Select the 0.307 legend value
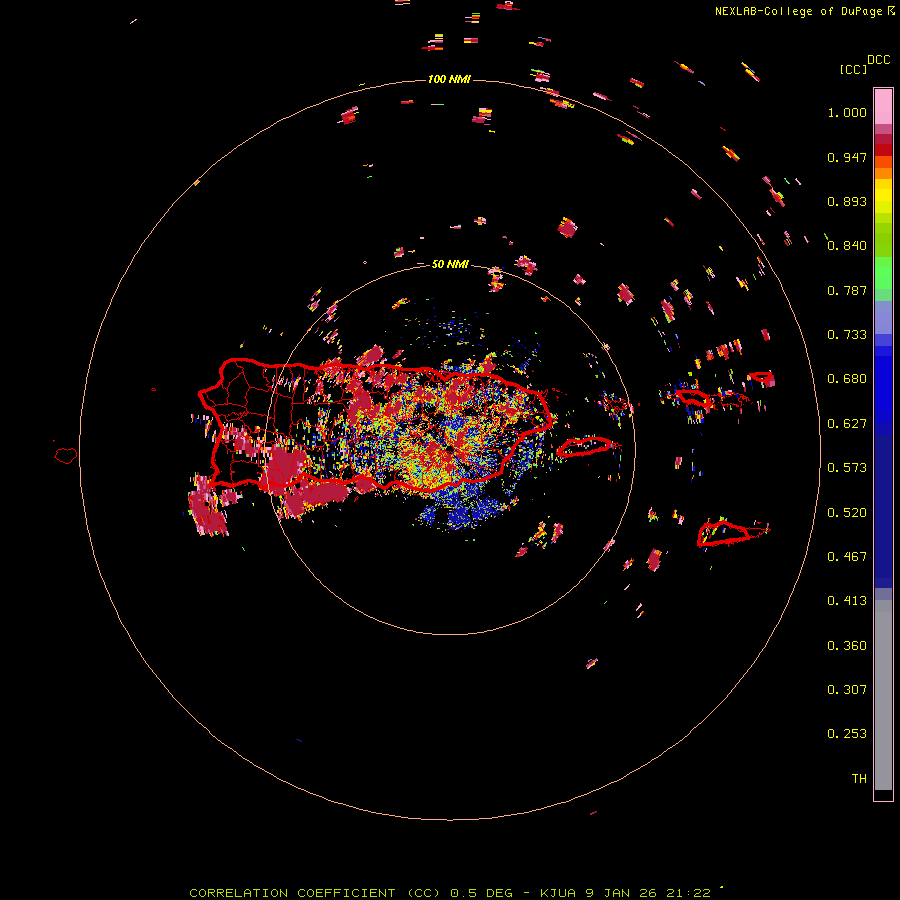 [x=847, y=690]
